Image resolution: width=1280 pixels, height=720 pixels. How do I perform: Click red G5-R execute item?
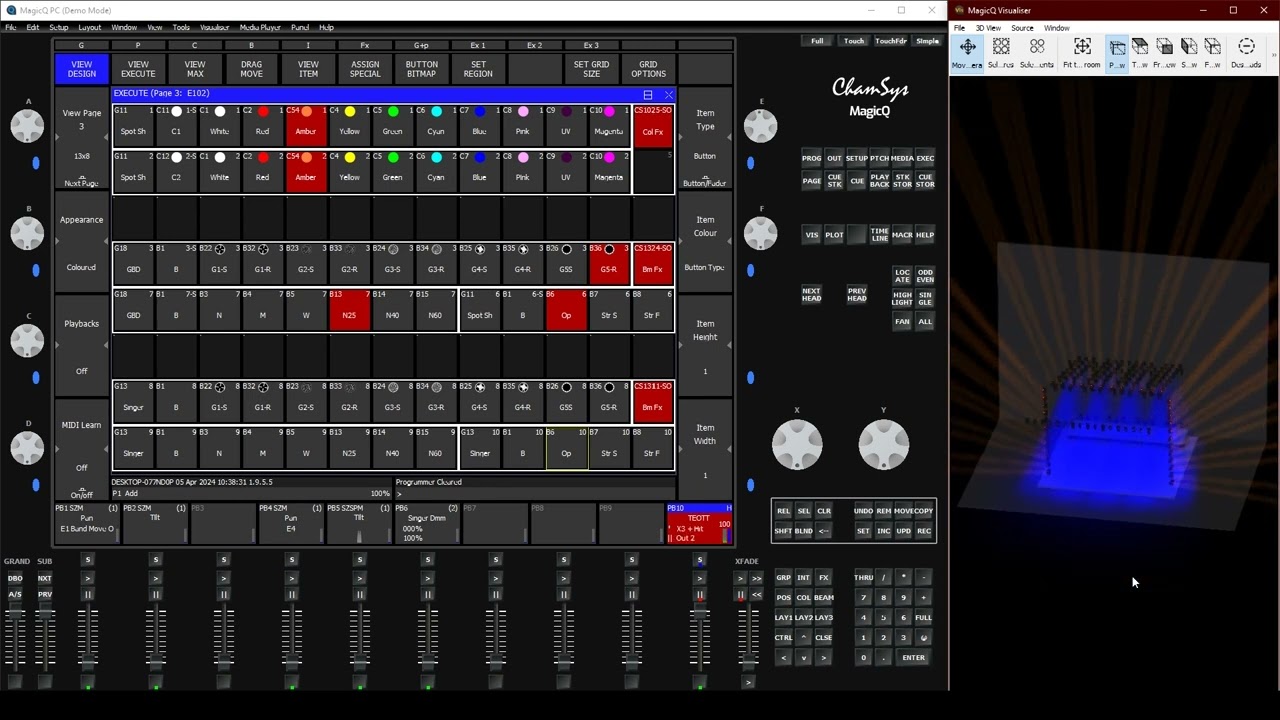click(x=609, y=263)
